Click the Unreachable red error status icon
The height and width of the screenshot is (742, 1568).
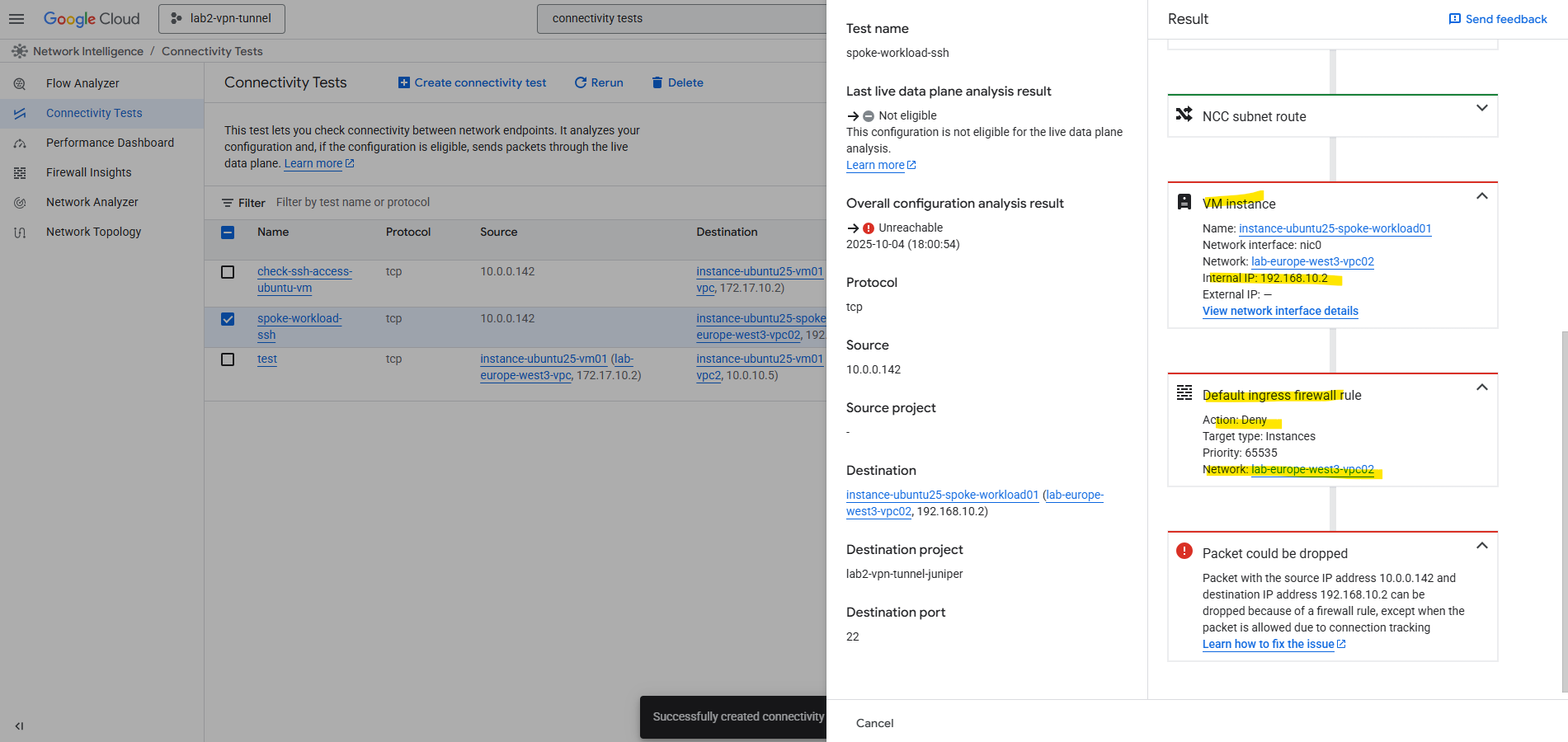coord(869,228)
